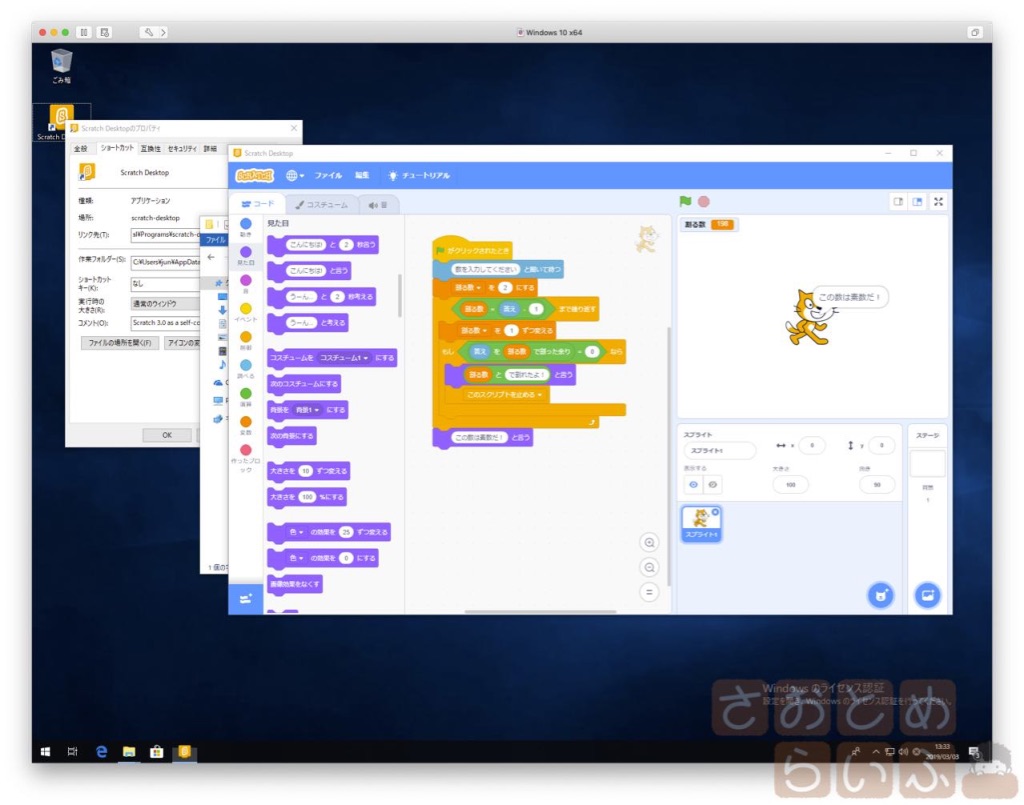Click the Scratch Desktop taskbar button
The width and height of the screenshot is (1024, 805).
184,752
